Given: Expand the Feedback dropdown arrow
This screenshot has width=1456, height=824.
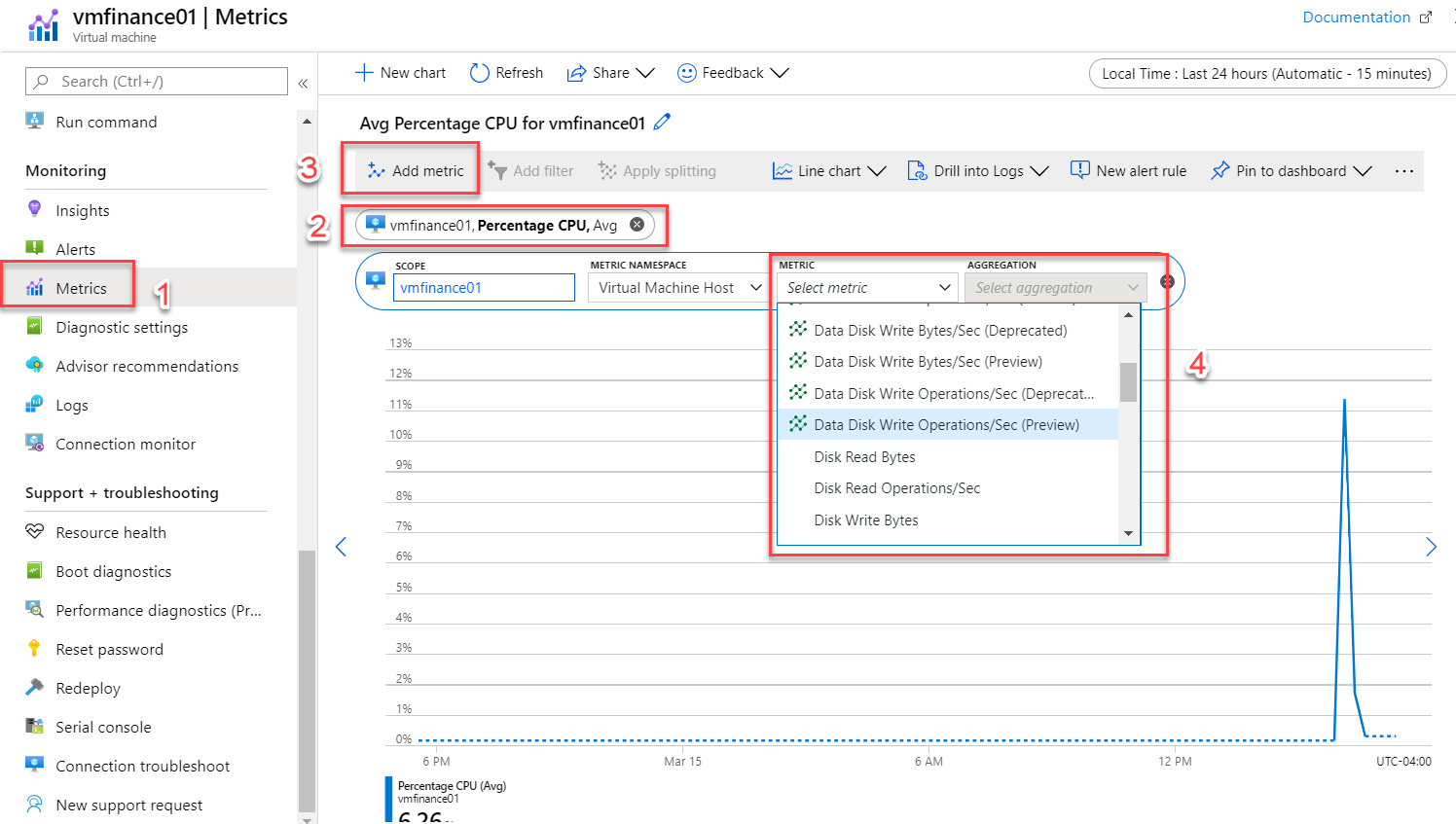Looking at the screenshot, I should [x=779, y=73].
